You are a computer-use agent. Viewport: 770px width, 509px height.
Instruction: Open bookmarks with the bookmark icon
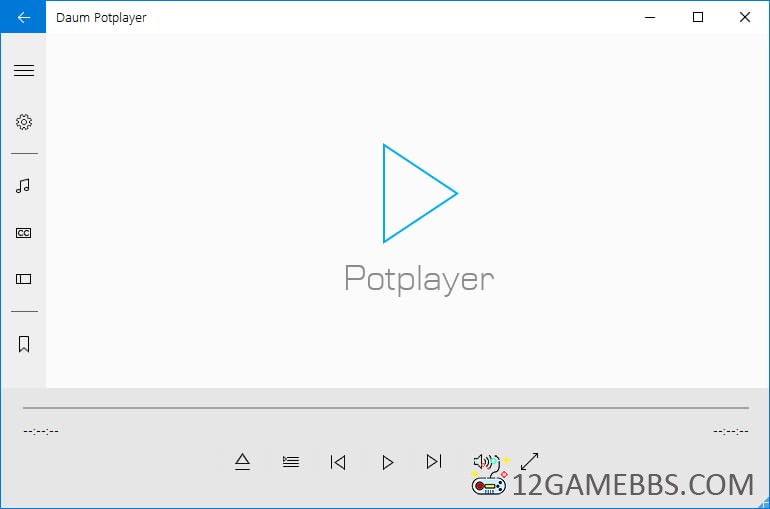pyautogui.click(x=24, y=344)
